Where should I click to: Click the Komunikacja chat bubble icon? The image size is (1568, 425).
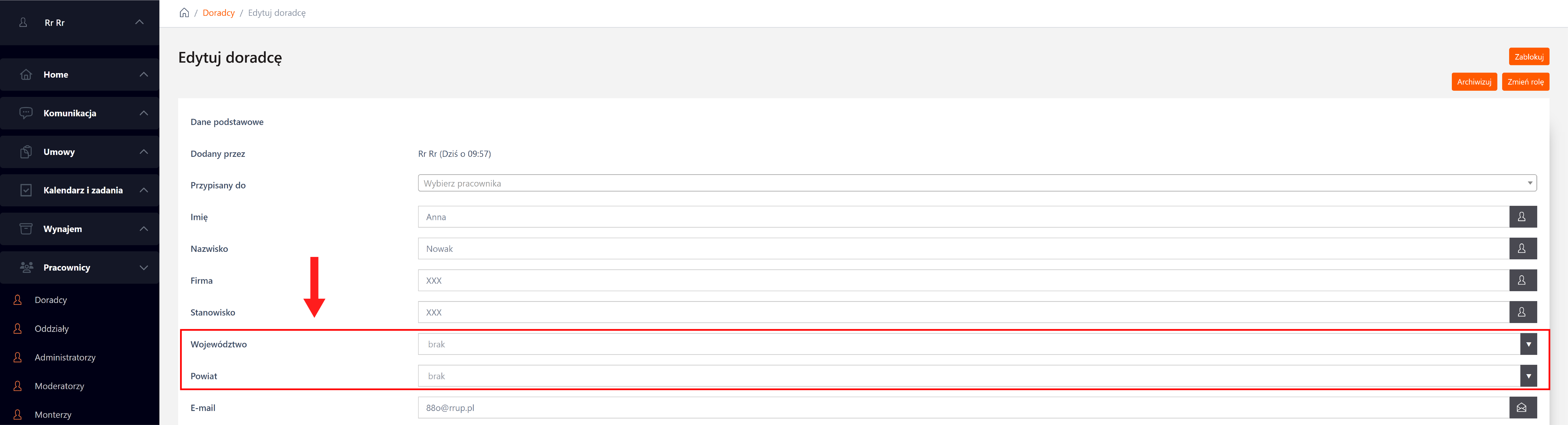(x=26, y=113)
